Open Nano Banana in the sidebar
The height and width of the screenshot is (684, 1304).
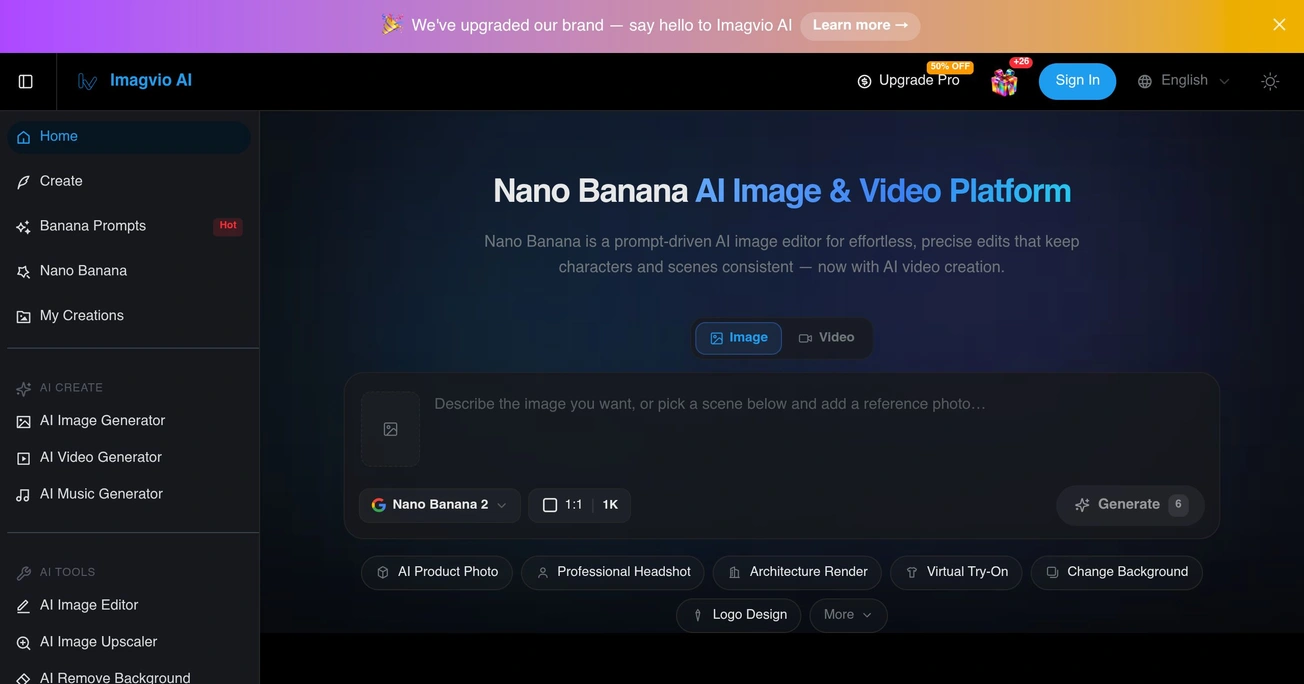129,271
